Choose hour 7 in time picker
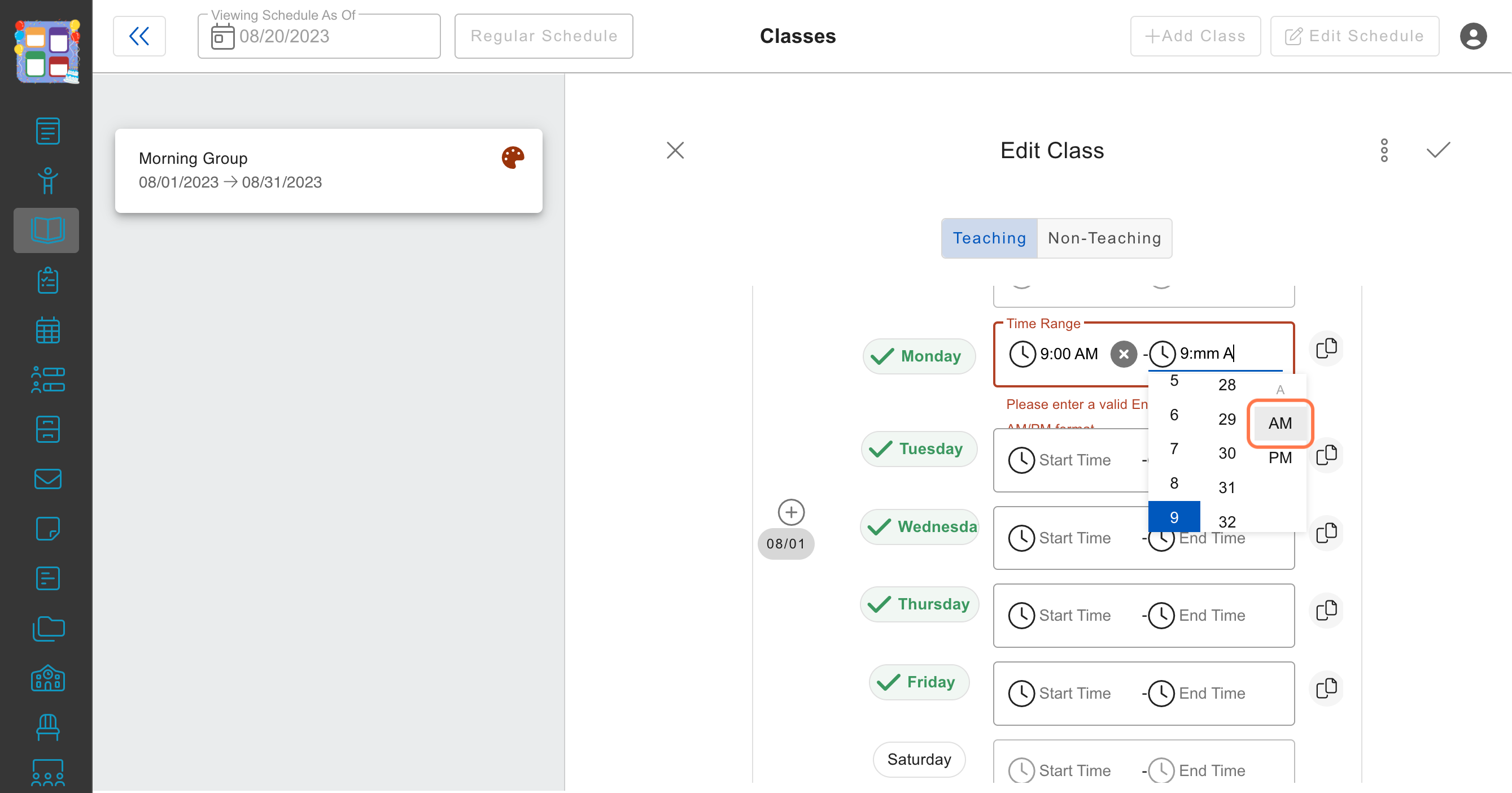The image size is (1512, 793). [1174, 449]
